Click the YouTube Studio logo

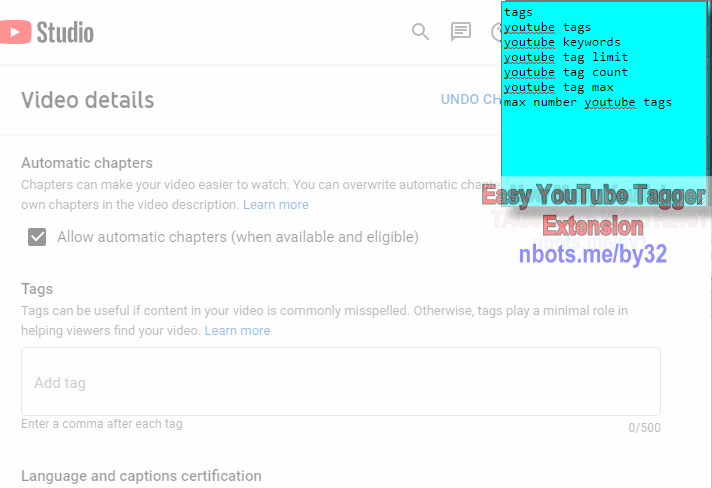47,32
